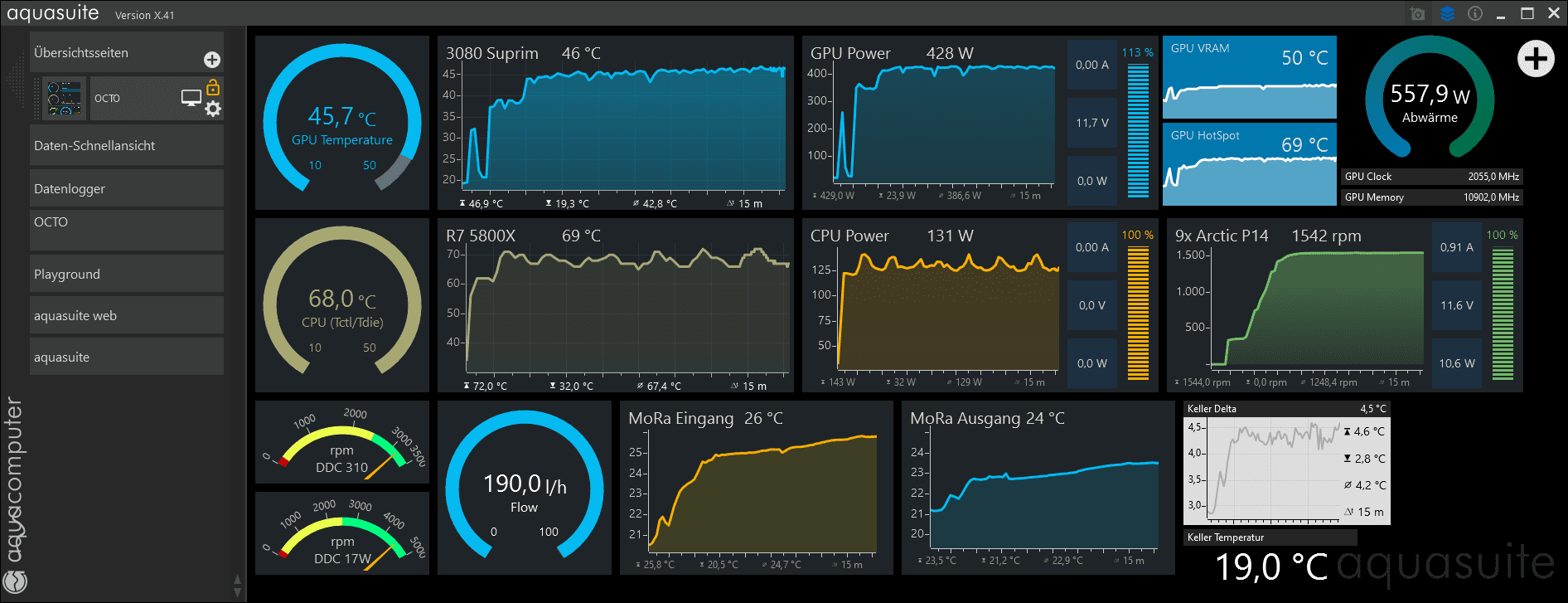Open Daten-Schnellansicht section

pyautogui.click(x=127, y=145)
